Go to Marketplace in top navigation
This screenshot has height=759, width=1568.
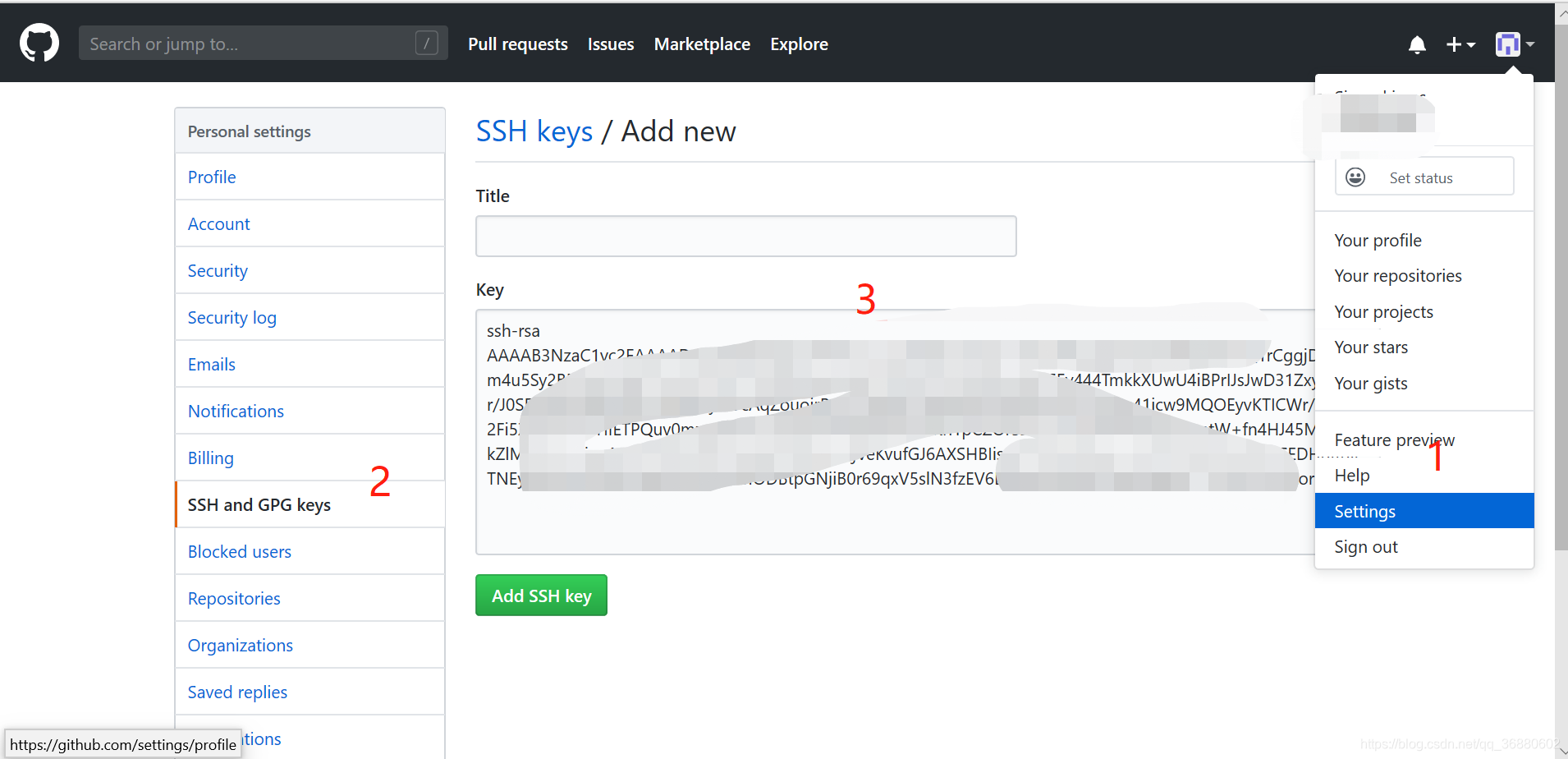[x=702, y=44]
